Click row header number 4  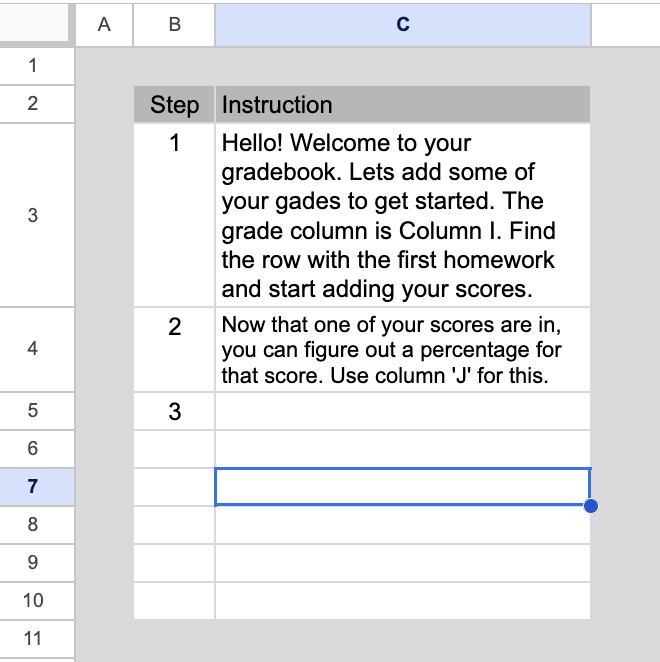click(33, 349)
